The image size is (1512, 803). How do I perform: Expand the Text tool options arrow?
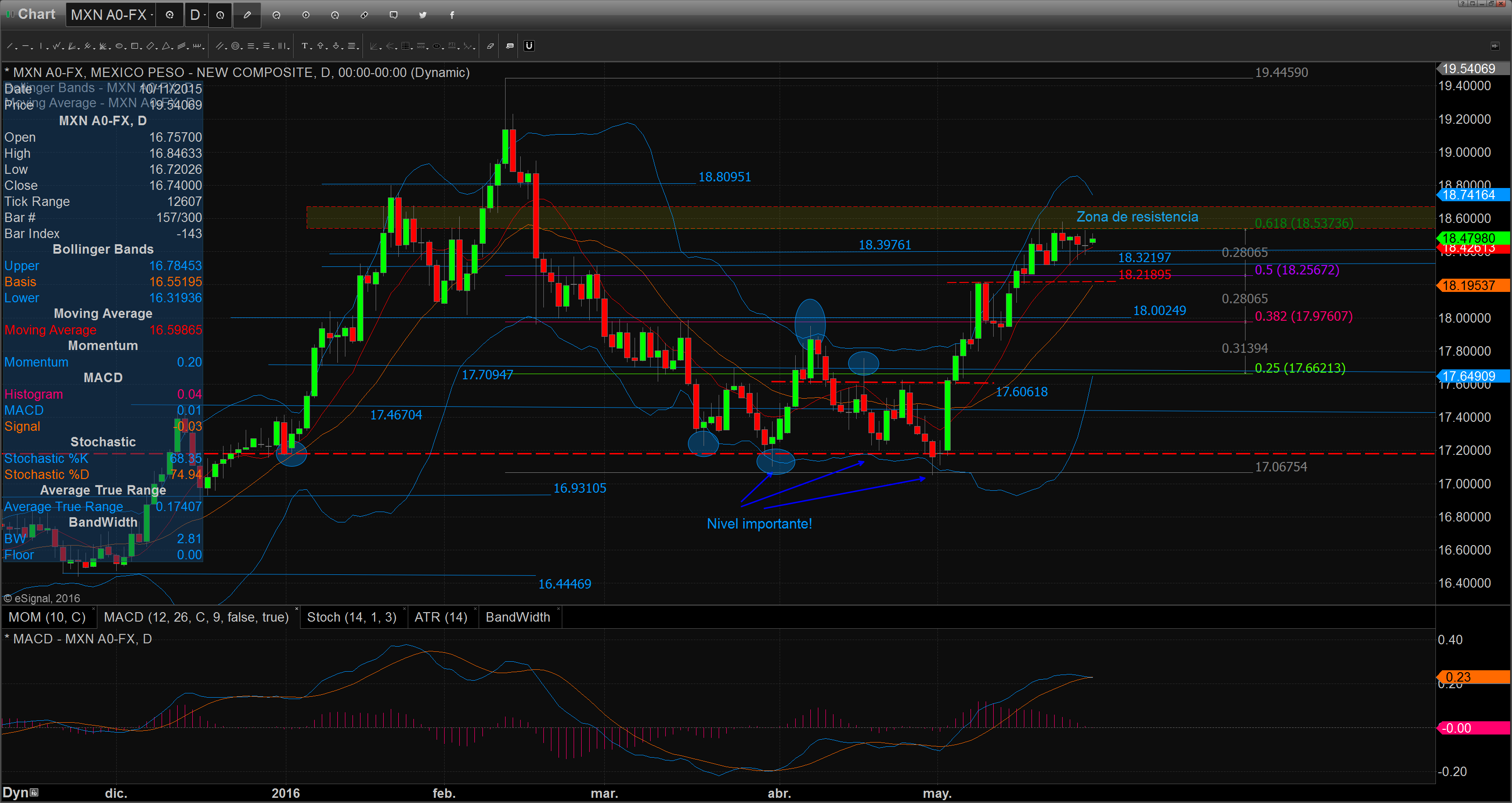311,49
